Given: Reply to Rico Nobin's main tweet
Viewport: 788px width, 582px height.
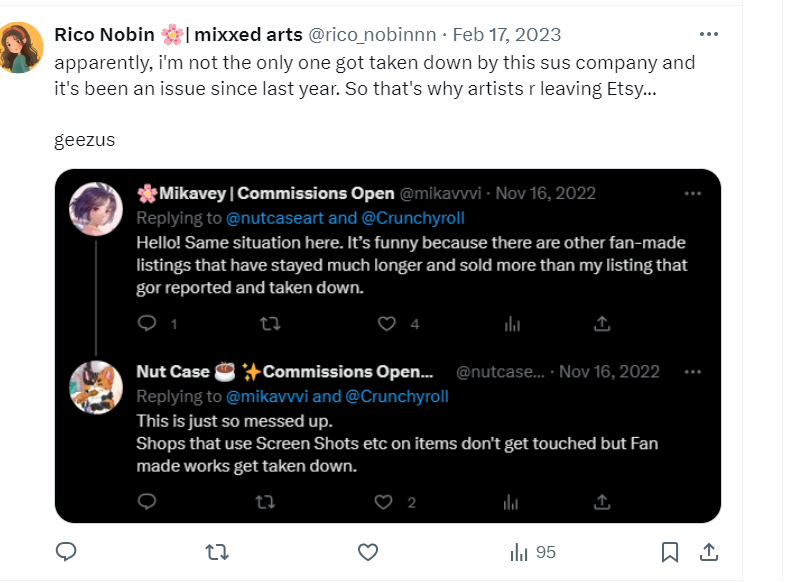Looking at the screenshot, I should point(67,552).
